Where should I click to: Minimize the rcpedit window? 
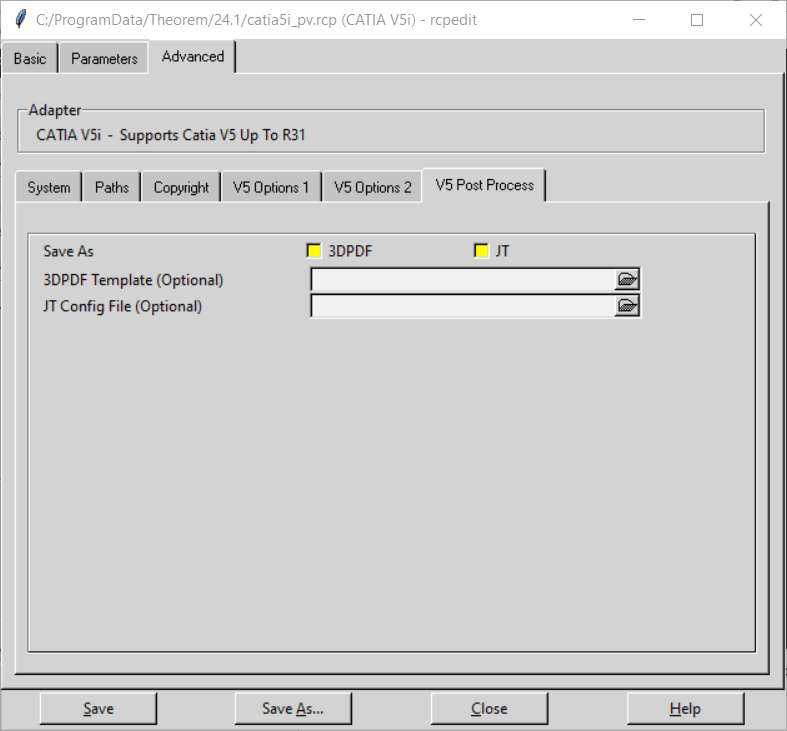pos(639,20)
